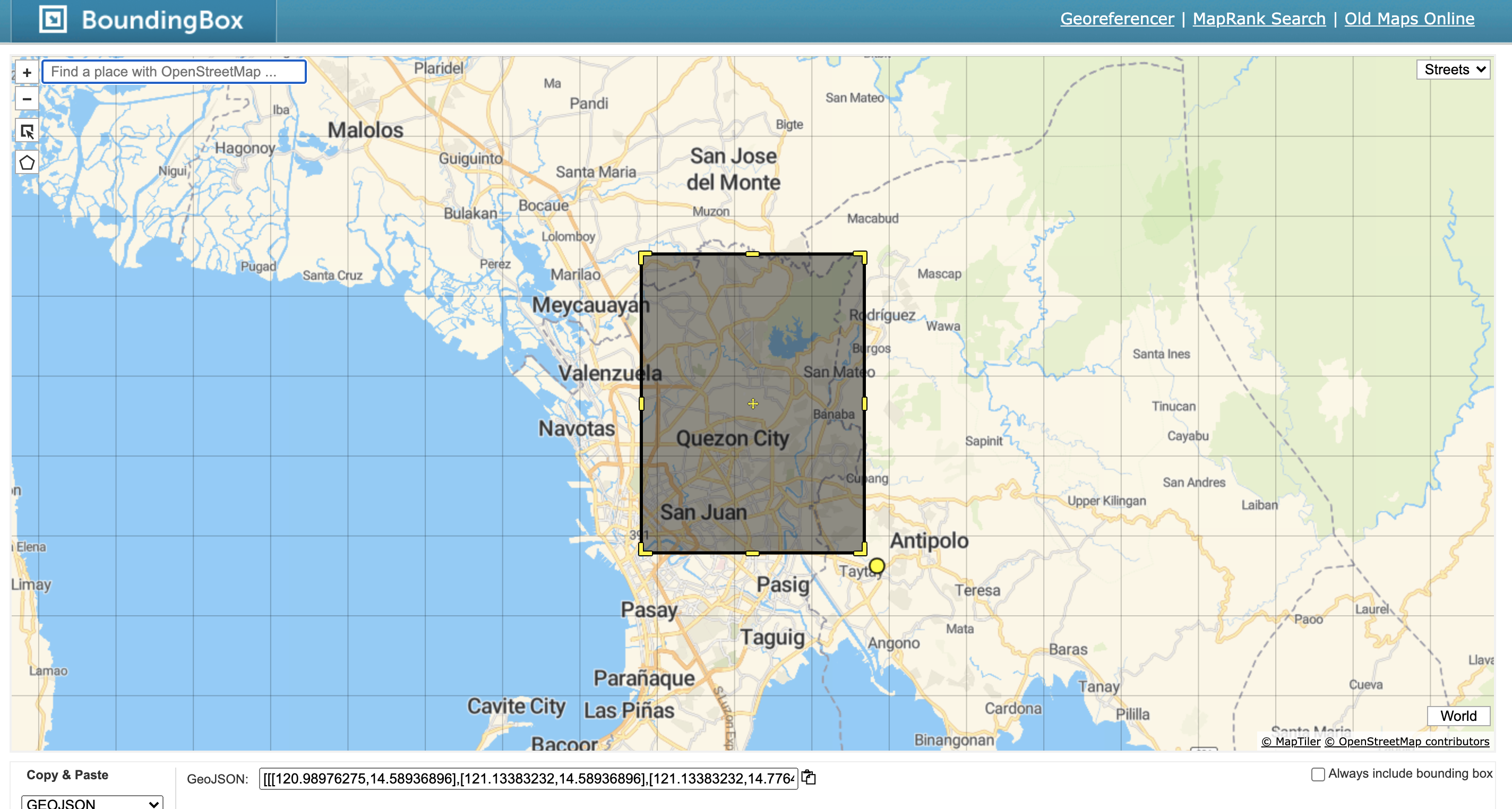
Task: Select the draw polygon tool
Action: tap(27, 162)
